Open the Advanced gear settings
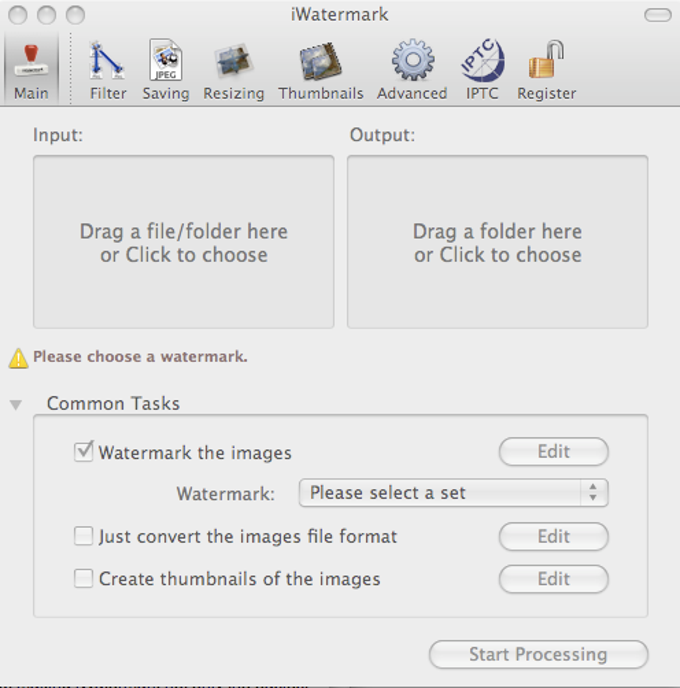Viewport: 680px width, 688px height. click(412, 70)
